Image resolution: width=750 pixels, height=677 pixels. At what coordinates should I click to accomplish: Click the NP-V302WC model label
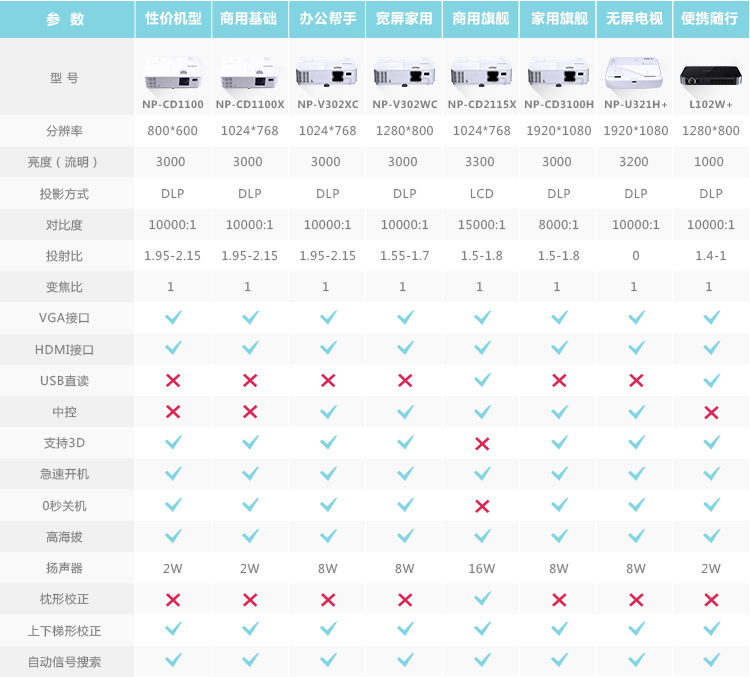point(405,103)
